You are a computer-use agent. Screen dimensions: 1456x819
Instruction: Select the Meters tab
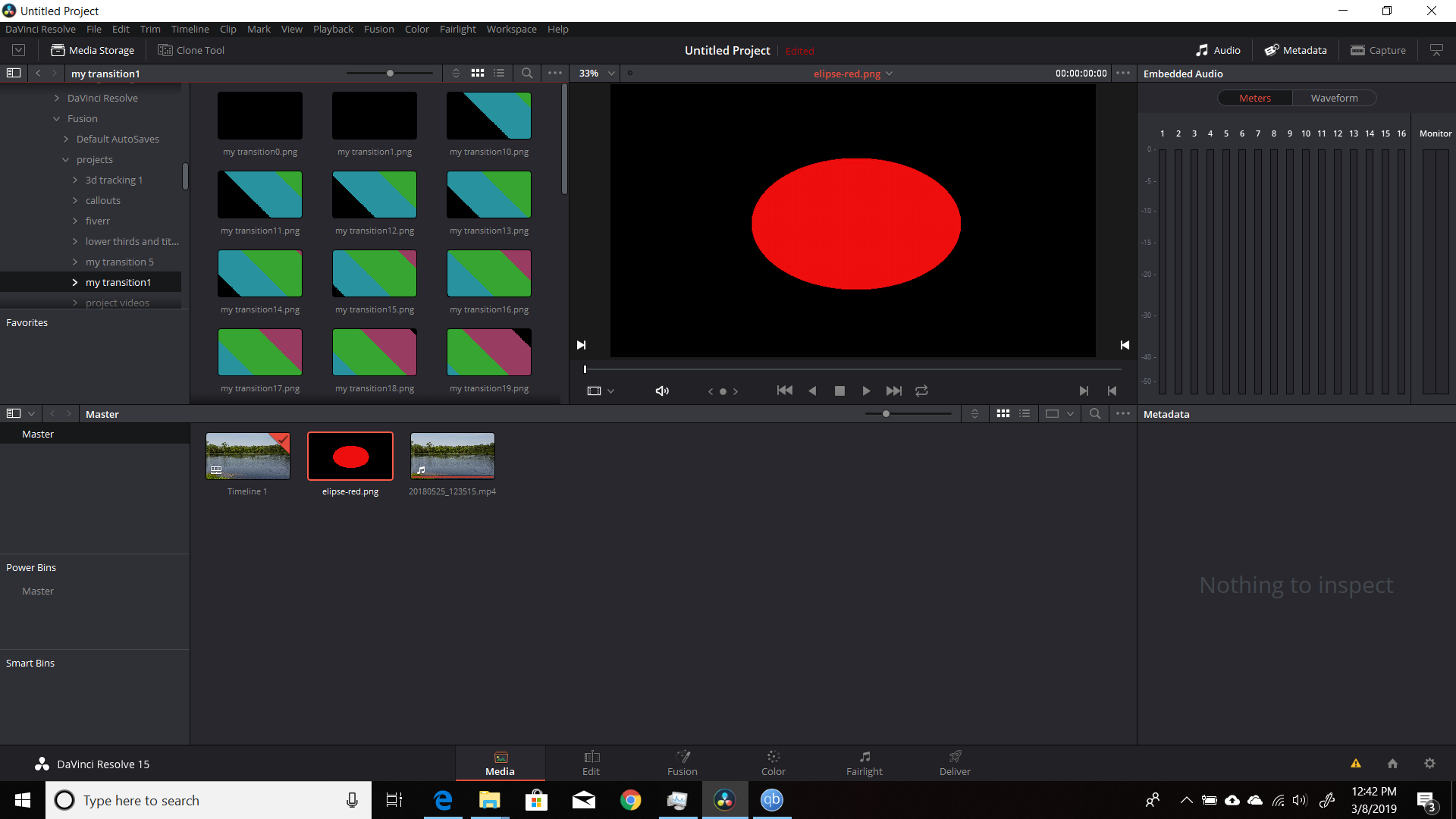tap(1255, 99)
